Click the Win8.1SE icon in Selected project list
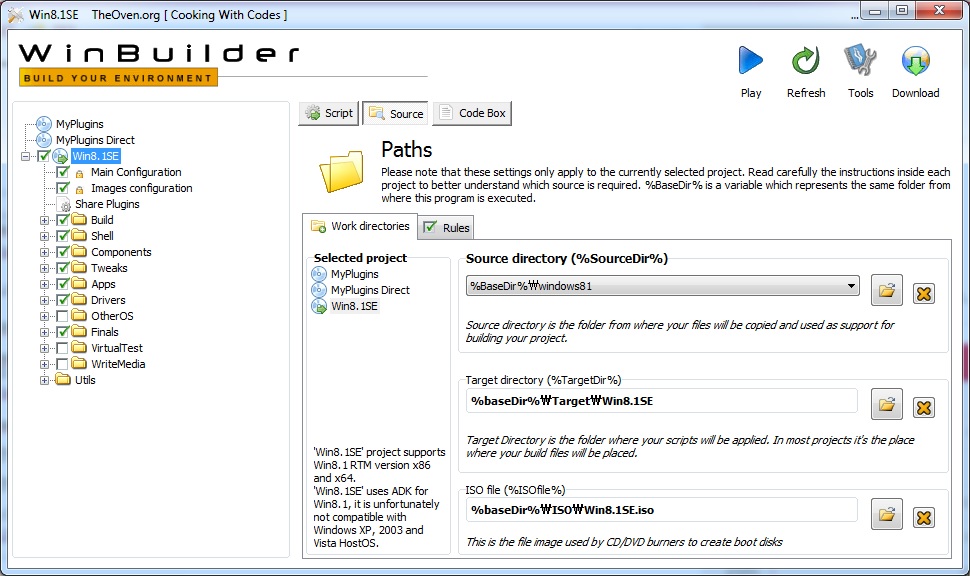The width and height of the screenshot is (970, 576). click(x=319, y=306)
